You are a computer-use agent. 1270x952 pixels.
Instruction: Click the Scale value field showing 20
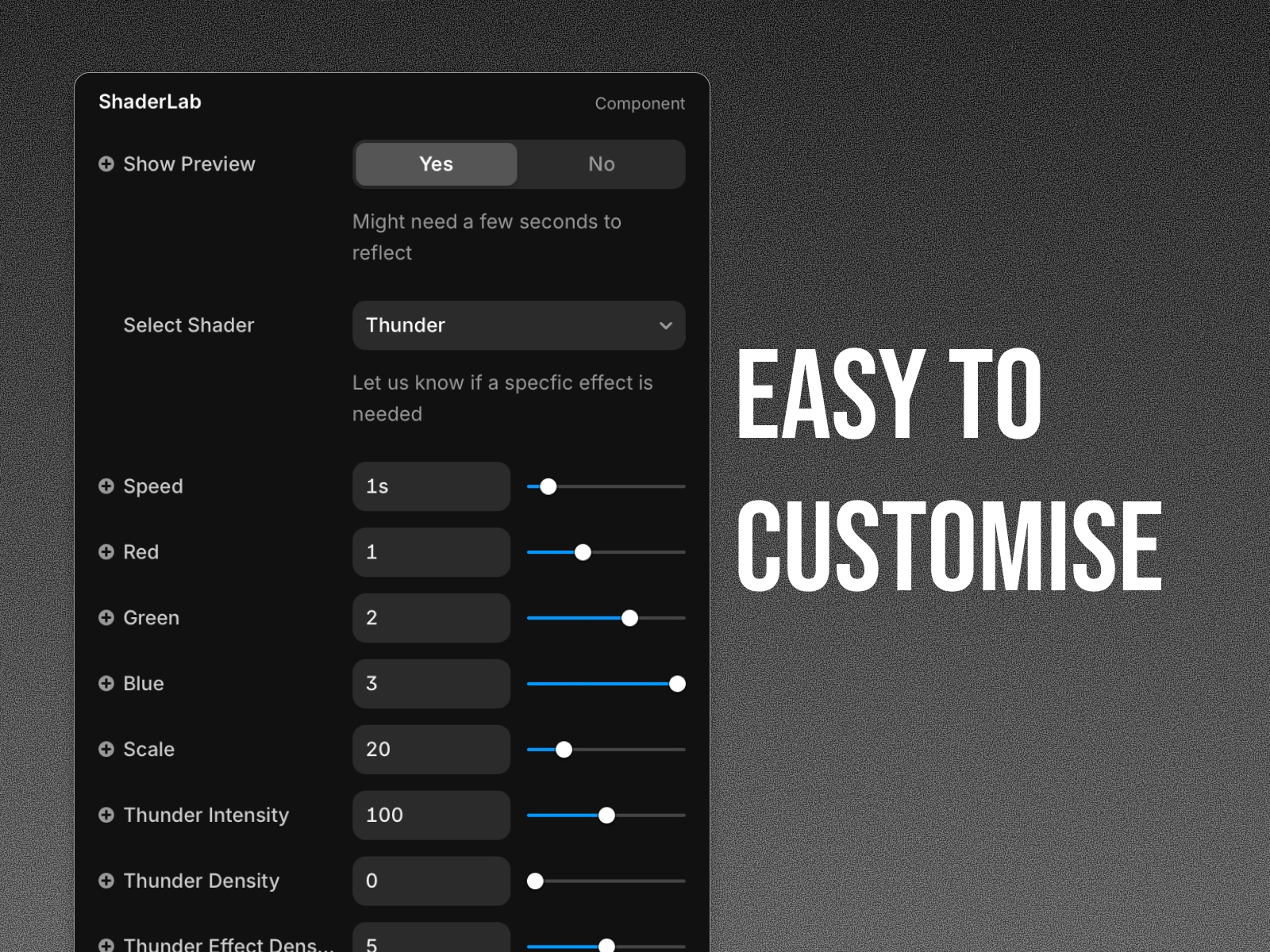(431, 749)
